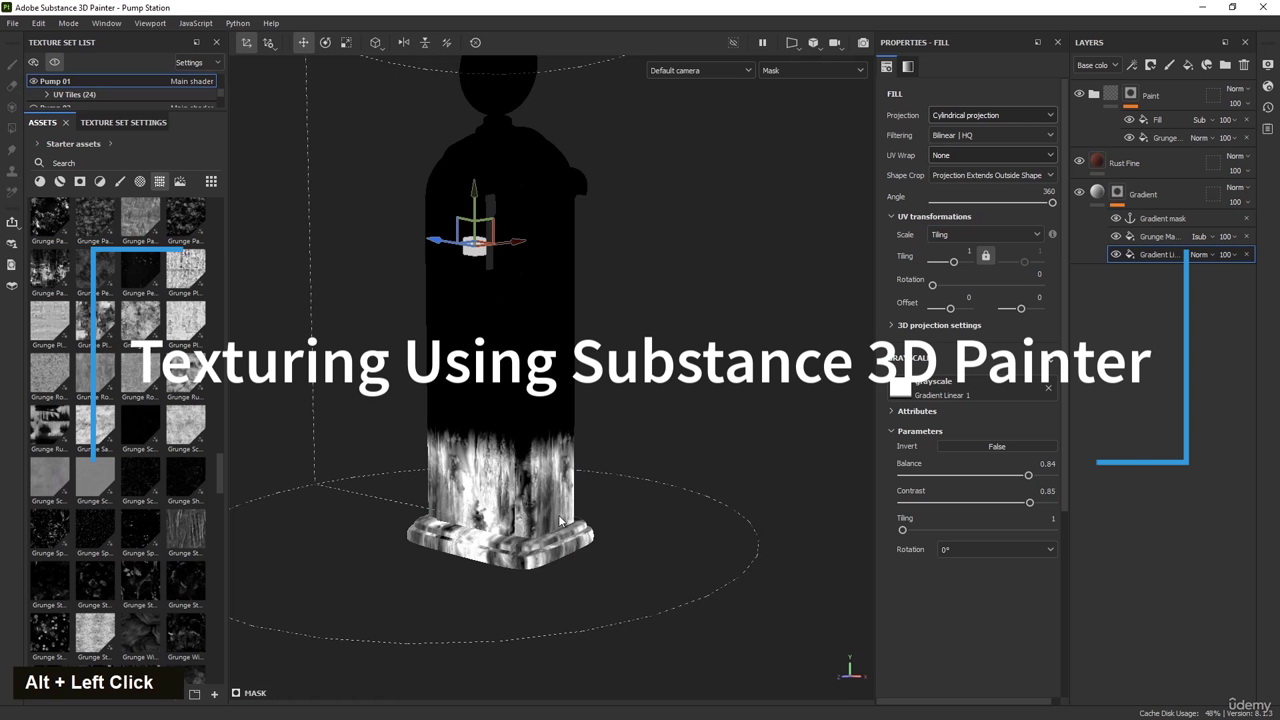1280x720 pixels.
Task: Filter assets by Brushes icon
Action: (x=120, y=181)
